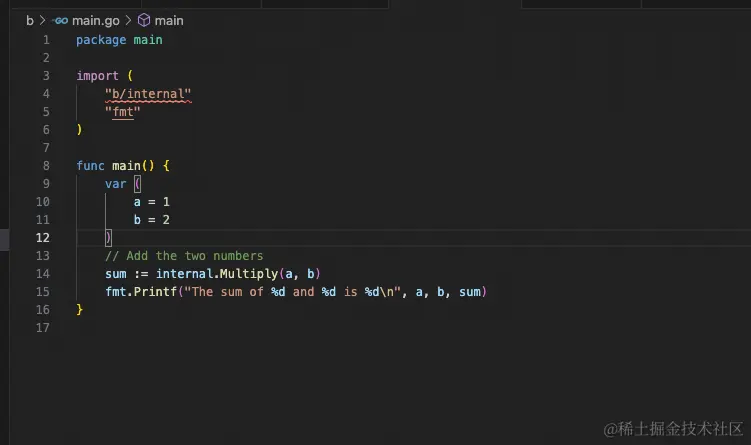Click the 'import' keyword on line 3
This screenshot has height=445, width=751.
tap(97, 76)
